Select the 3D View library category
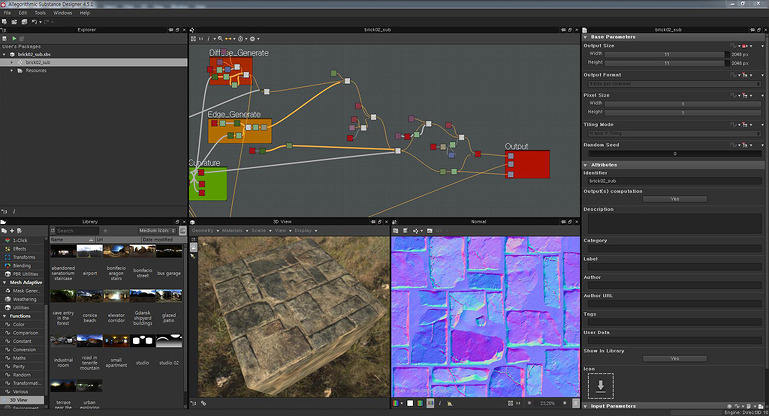Screen dimensions: 769x416 click(x=22, y=400)
